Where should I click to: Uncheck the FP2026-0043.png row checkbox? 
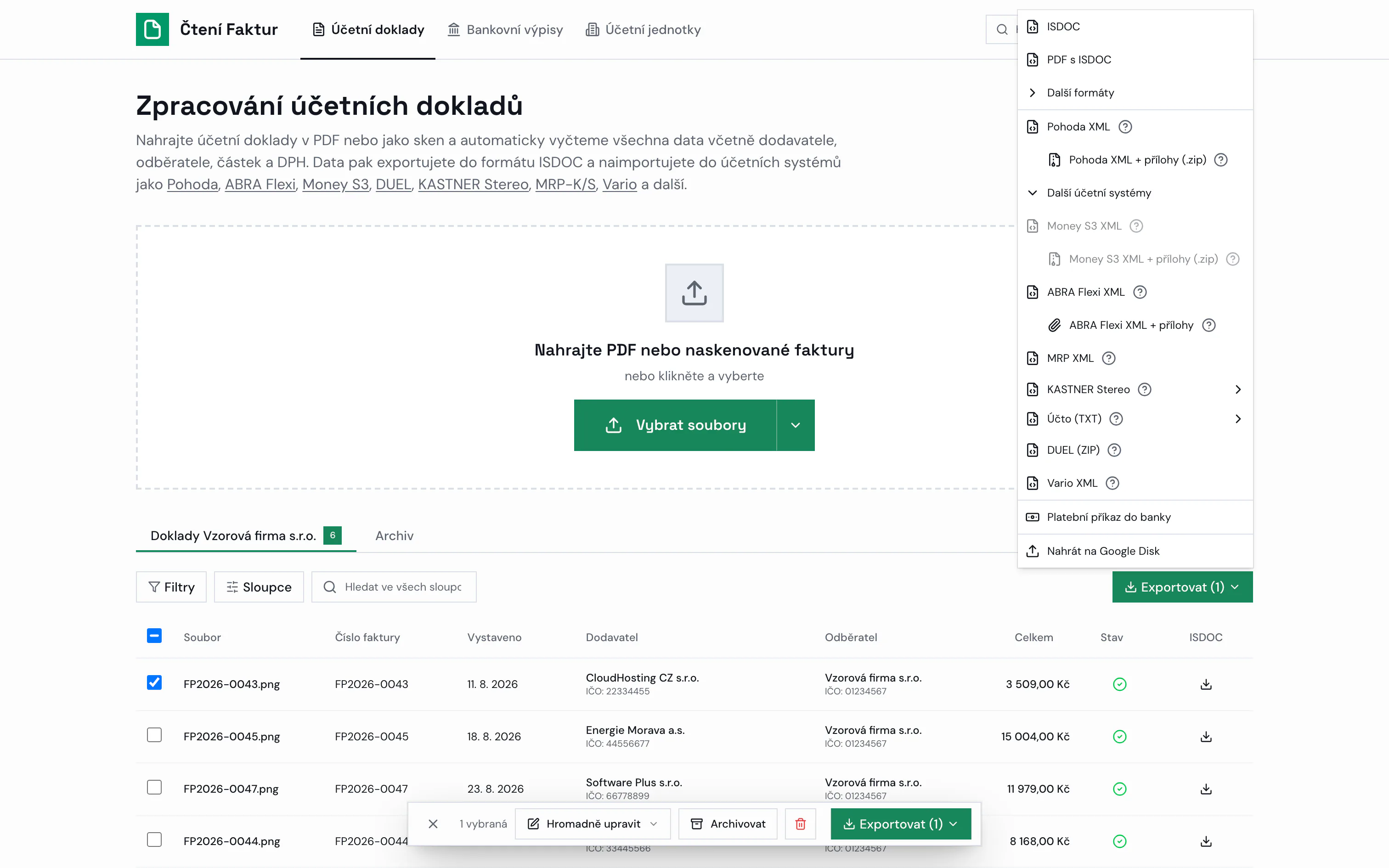coord(154,682)
